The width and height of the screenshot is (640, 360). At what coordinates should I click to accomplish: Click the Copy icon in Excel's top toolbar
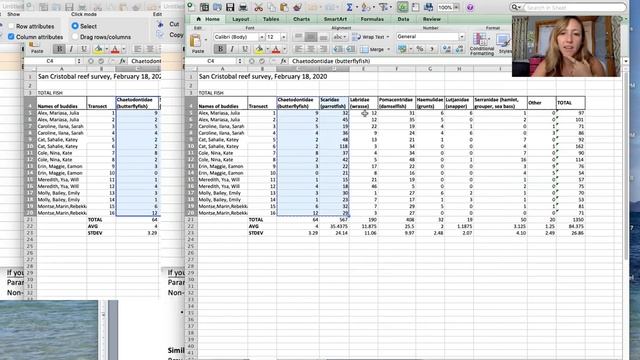click(271, 7)
